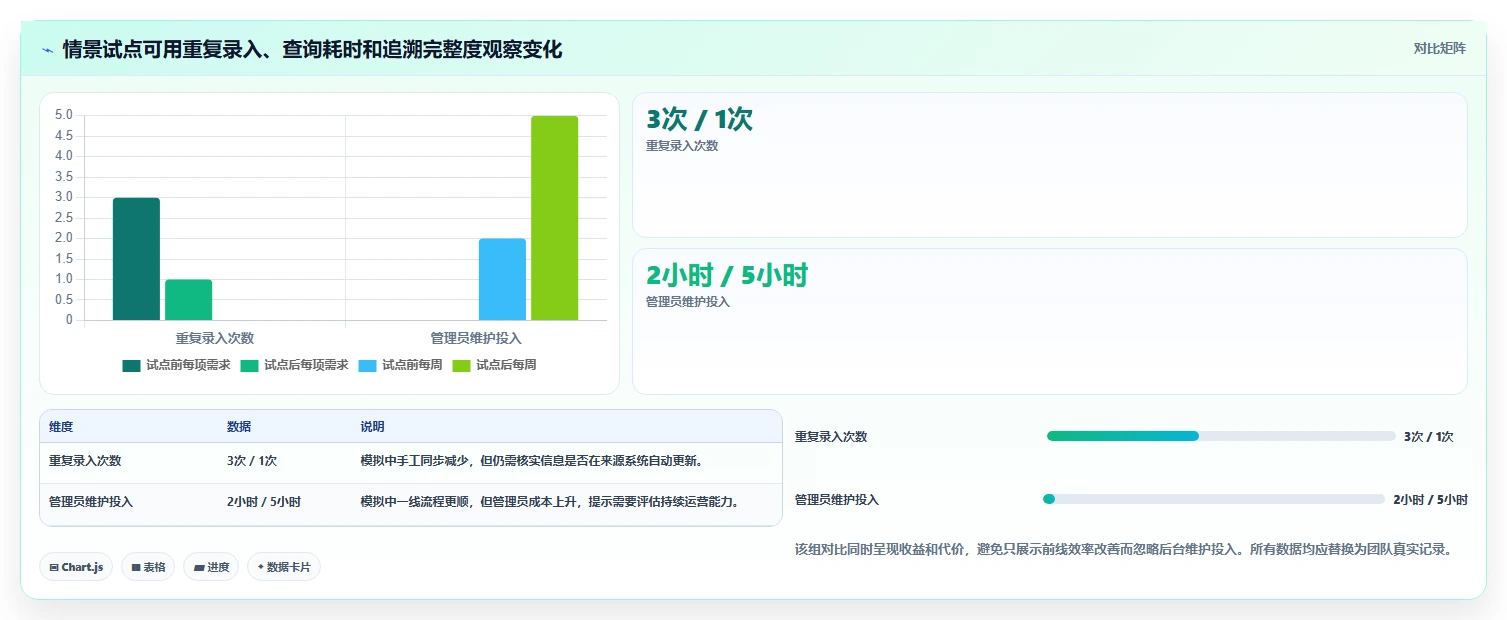Click the 说明 table column header

(x=372, y=427)
